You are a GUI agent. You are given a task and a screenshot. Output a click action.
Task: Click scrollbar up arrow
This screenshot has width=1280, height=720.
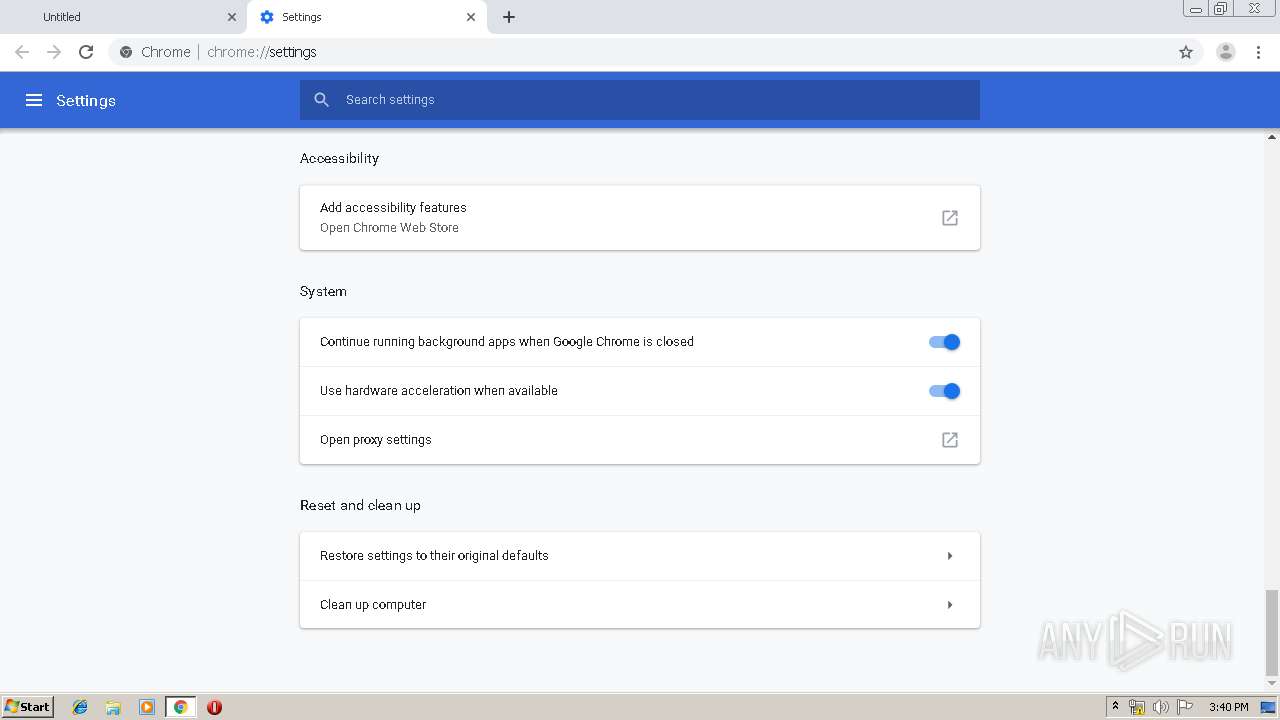[1272, 136]
